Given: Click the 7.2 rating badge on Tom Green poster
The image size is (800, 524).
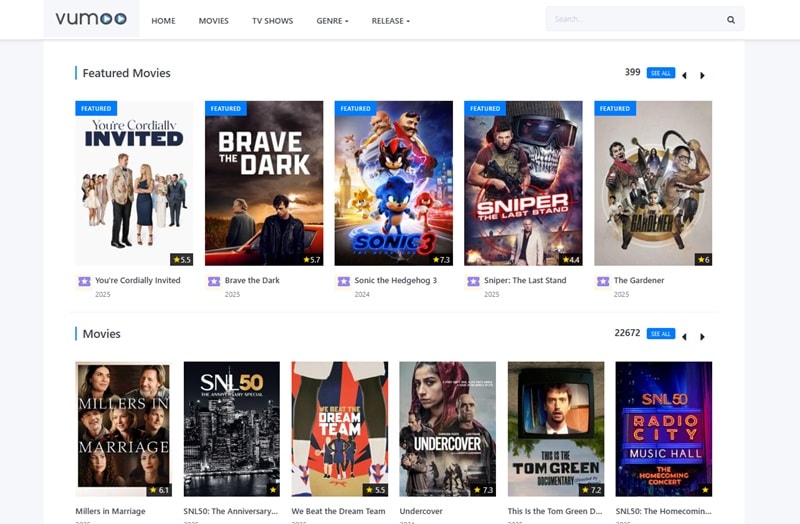Looking at the screenshot, I should click(x=591, y=490).
